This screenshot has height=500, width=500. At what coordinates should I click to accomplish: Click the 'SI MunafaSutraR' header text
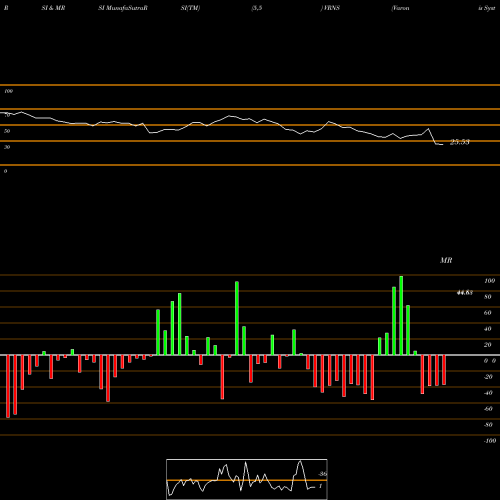[x=123, y=8]
